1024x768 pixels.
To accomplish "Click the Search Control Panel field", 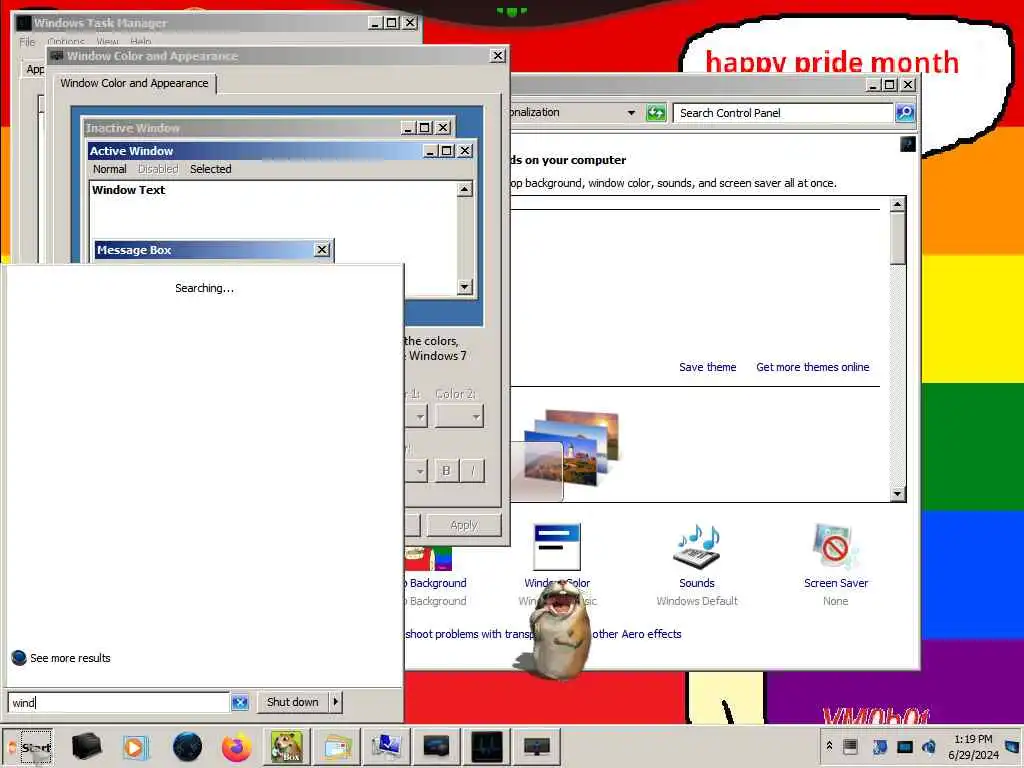I will click(x=782, y=113).
